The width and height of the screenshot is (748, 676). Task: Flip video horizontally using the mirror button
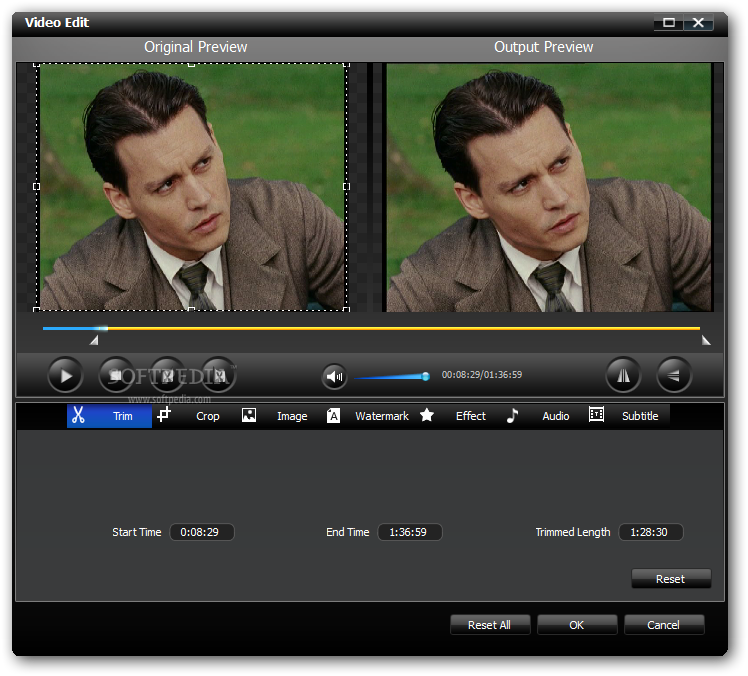point(623,375)
